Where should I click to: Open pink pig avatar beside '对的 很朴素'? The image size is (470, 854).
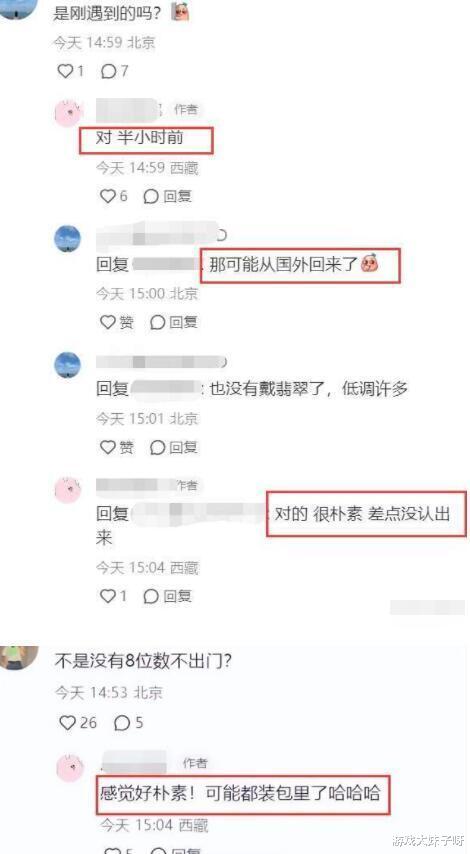pos(68,490)
